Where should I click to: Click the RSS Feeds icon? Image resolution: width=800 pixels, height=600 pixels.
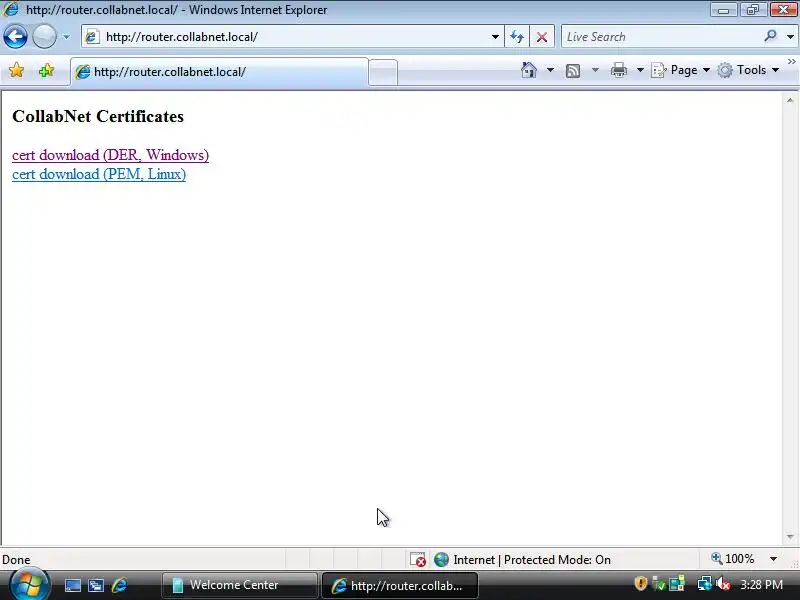pos(573,70)
